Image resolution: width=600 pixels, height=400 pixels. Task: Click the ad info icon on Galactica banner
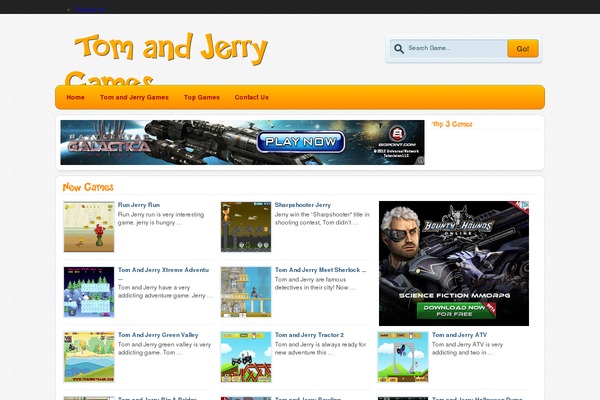pyautogui.click(x=421, y=161)
